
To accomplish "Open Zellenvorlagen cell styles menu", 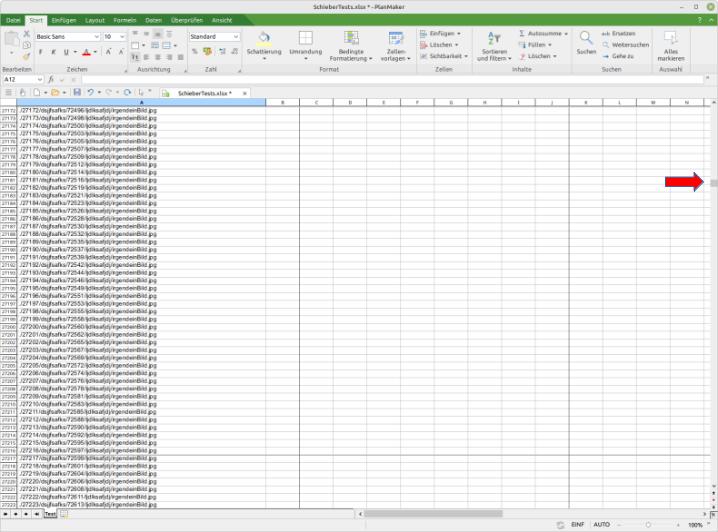I will pos(396,46).
